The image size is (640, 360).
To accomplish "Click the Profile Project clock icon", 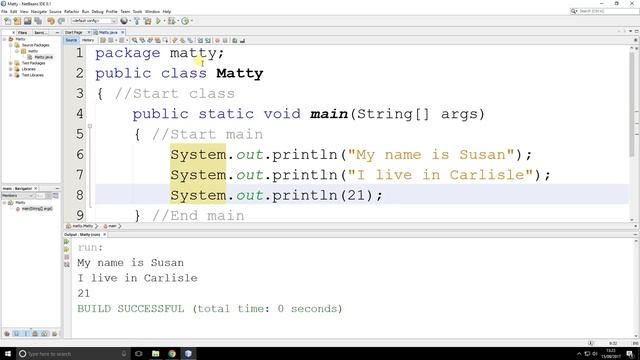I will coord(185,21).
